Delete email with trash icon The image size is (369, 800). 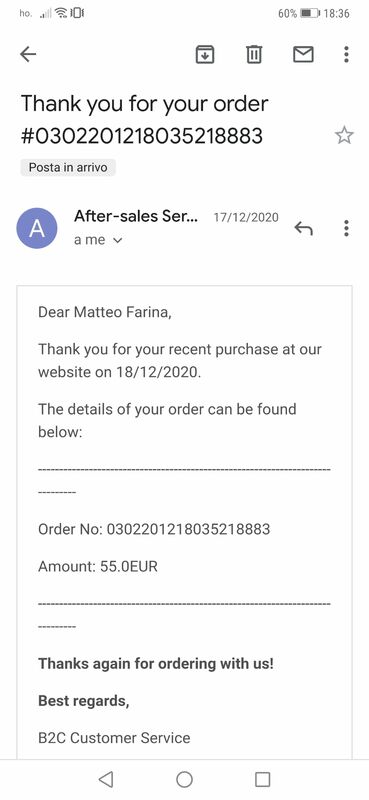click(x=254, y=54)
